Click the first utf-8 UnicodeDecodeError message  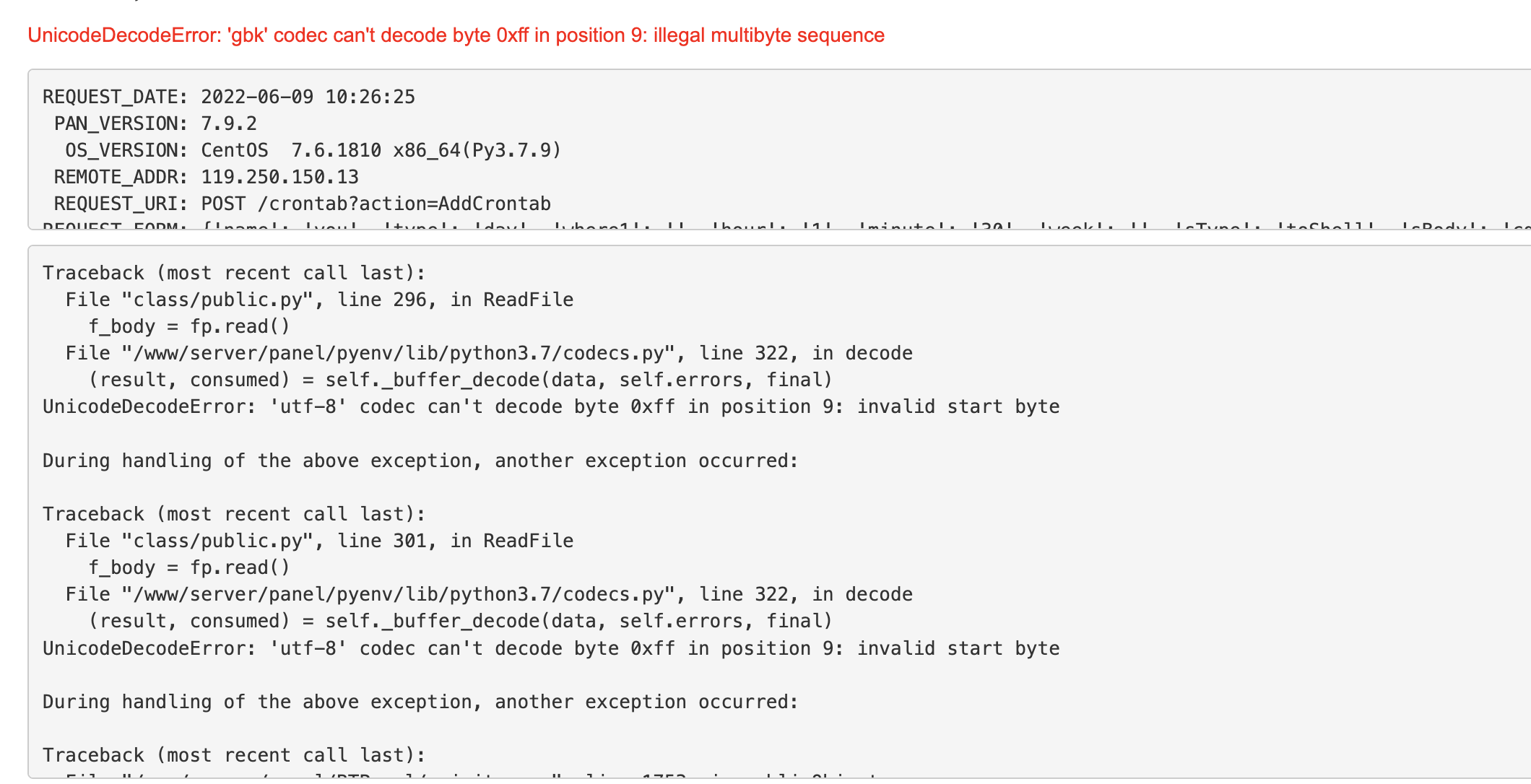(x=551, y=406)
